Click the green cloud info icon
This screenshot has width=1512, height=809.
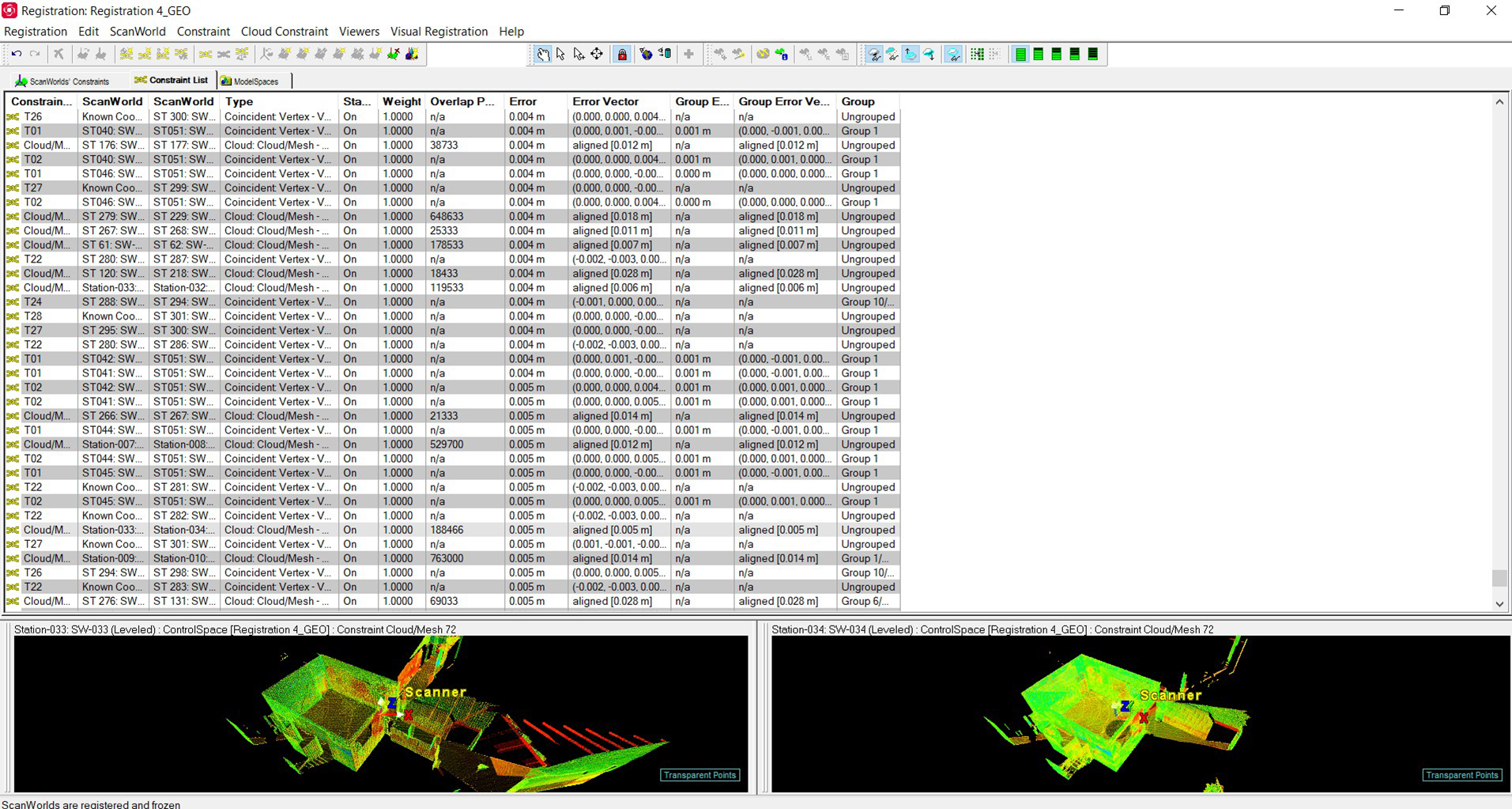(x=782, y=54)
